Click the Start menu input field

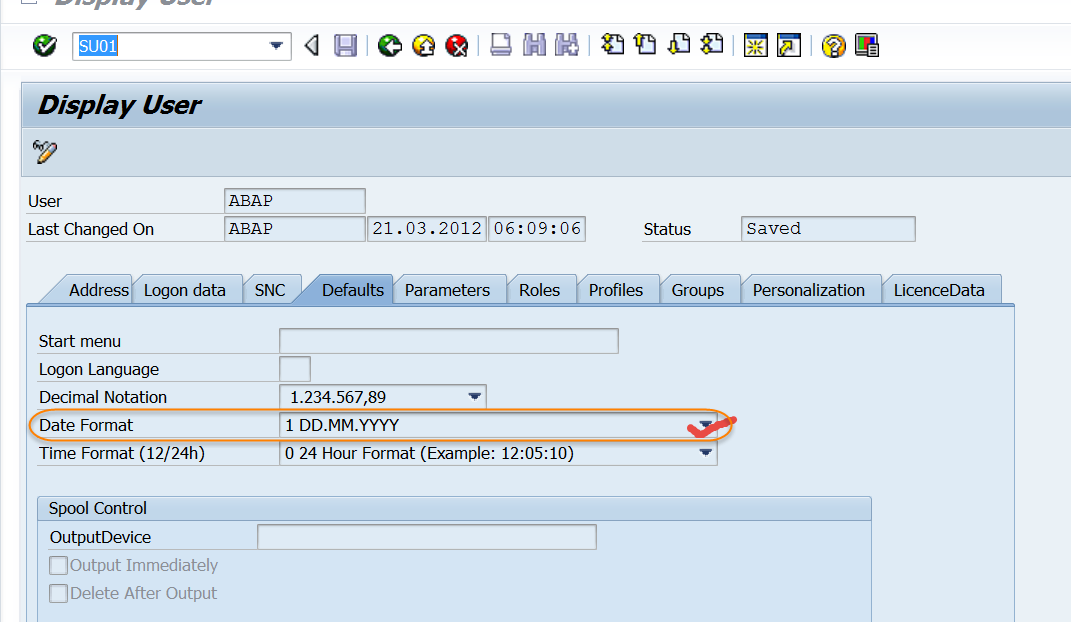point(449,341)
